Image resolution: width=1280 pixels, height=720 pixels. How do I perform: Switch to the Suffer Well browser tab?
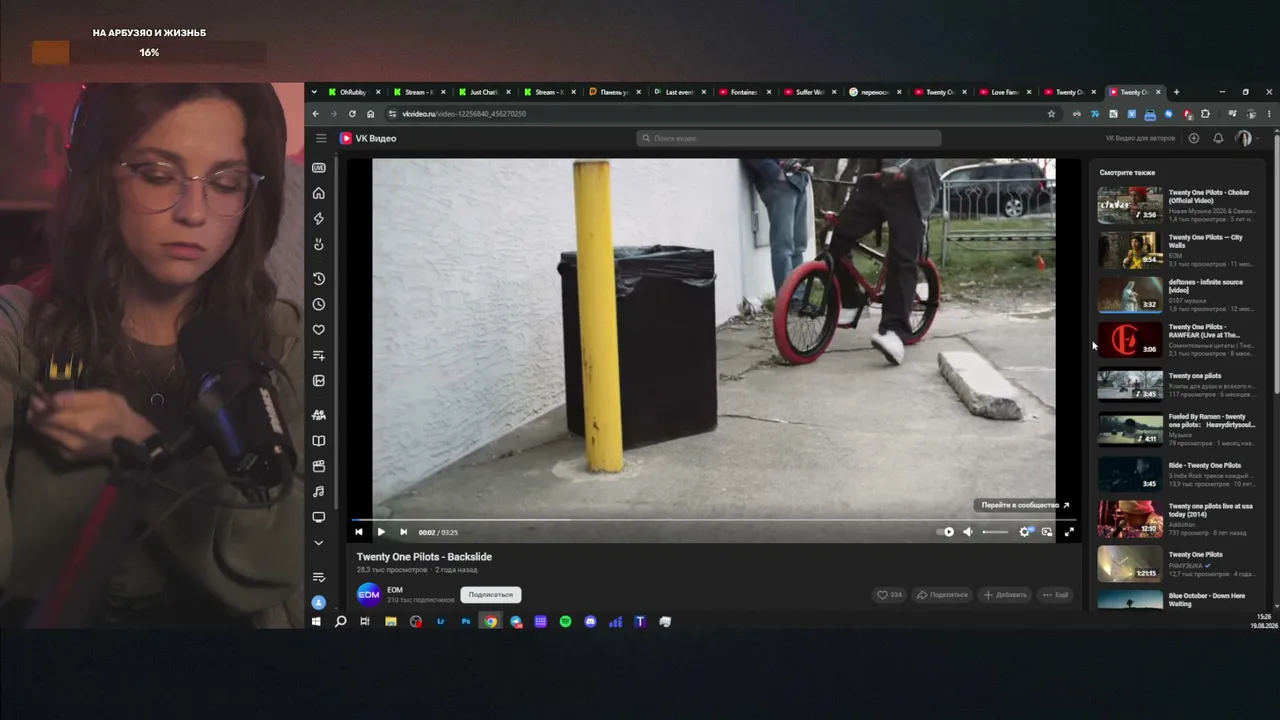(809, 92)
